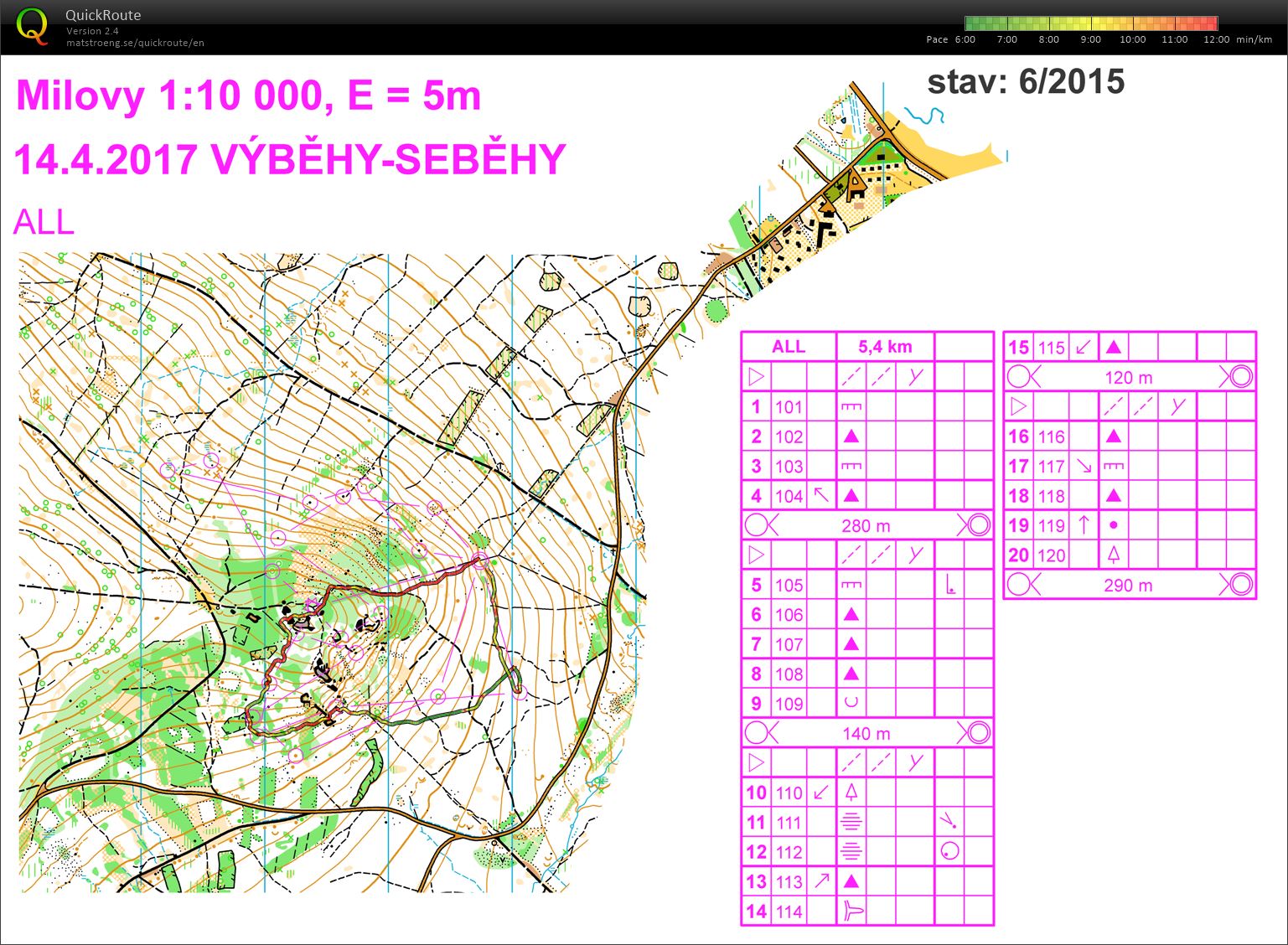The image size is (1288, 945).
Task: Click control code 120 cell
Action: pos(1052,555)
